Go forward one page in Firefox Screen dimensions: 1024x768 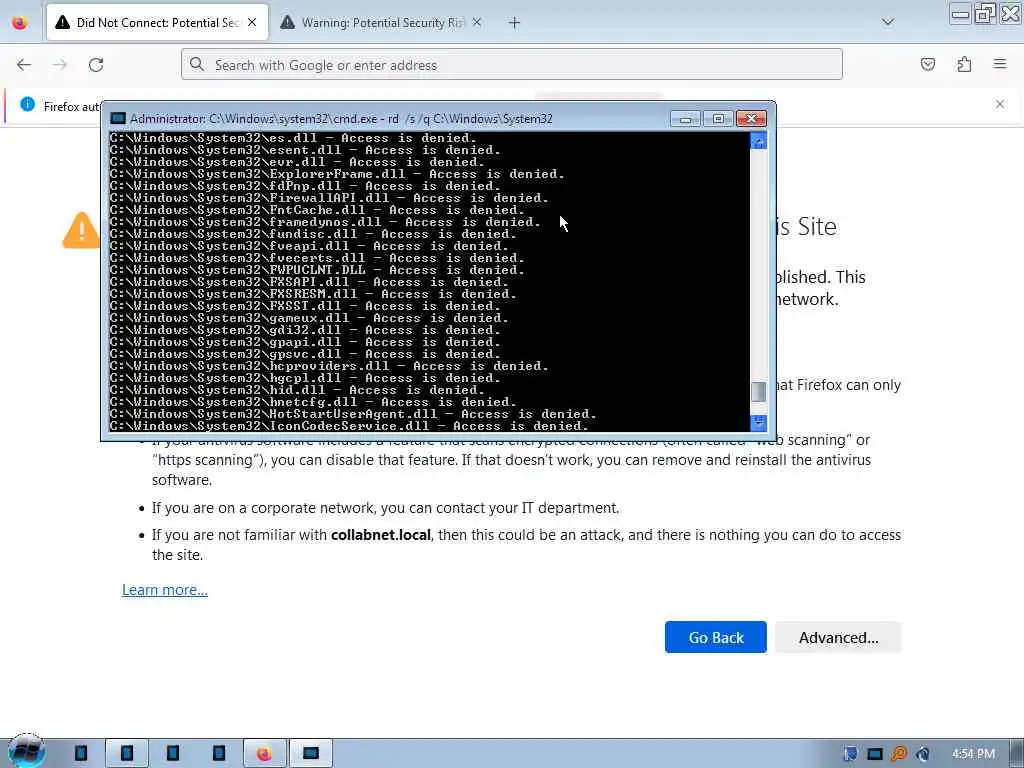[x=60, y=65]
